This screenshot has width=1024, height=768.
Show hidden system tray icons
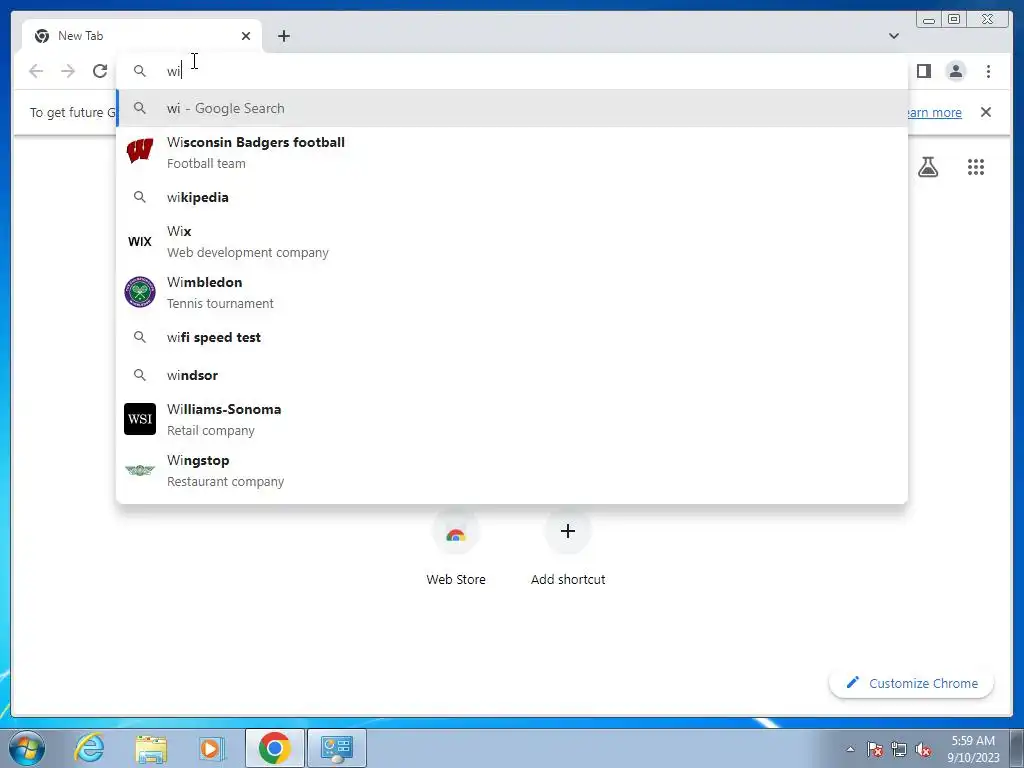(x=850, y=749)
